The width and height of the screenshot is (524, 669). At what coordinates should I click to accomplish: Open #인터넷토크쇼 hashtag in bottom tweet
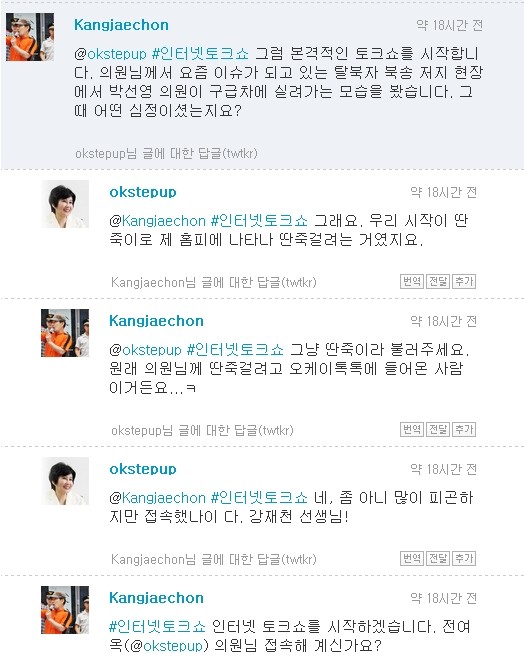coord(157,626)
